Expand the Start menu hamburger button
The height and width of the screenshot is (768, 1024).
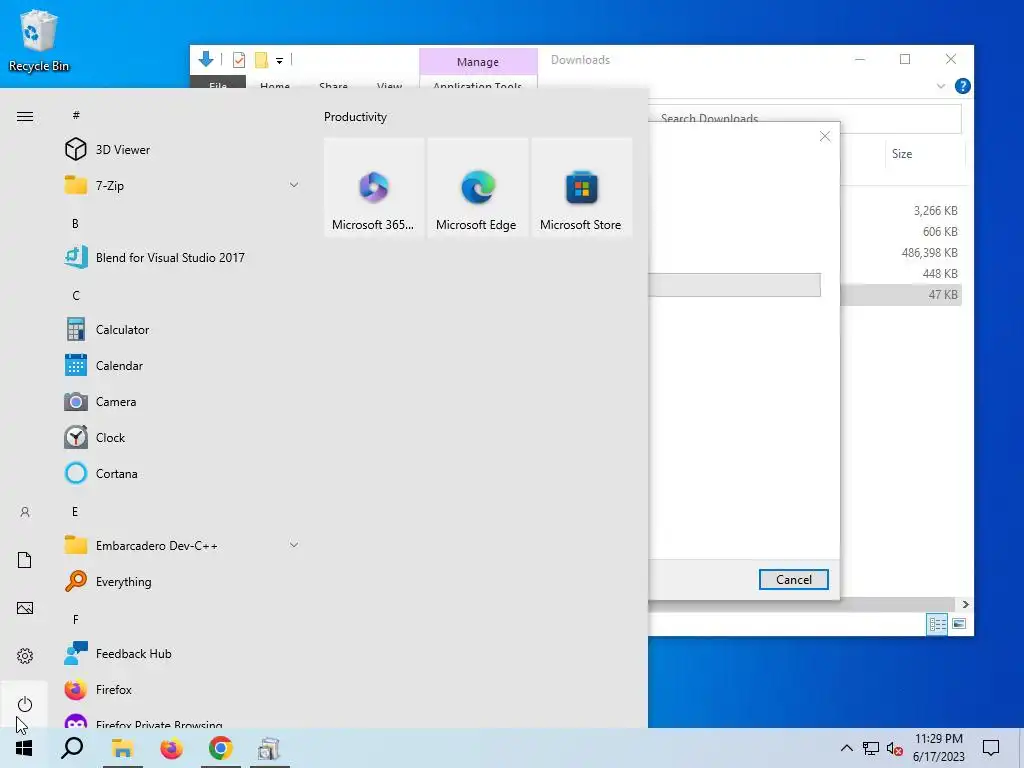click(25, 116)
